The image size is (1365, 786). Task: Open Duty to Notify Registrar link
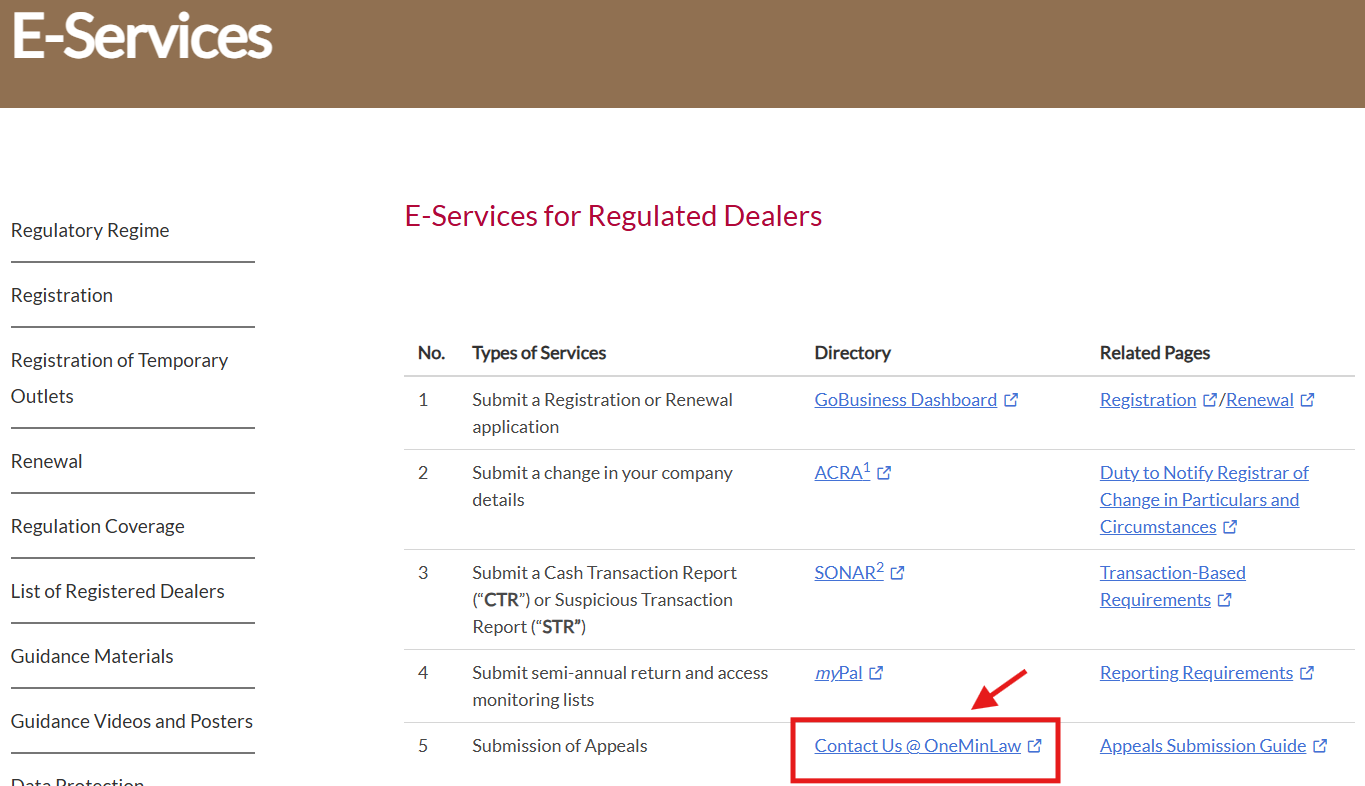[x=1203, y=473]
